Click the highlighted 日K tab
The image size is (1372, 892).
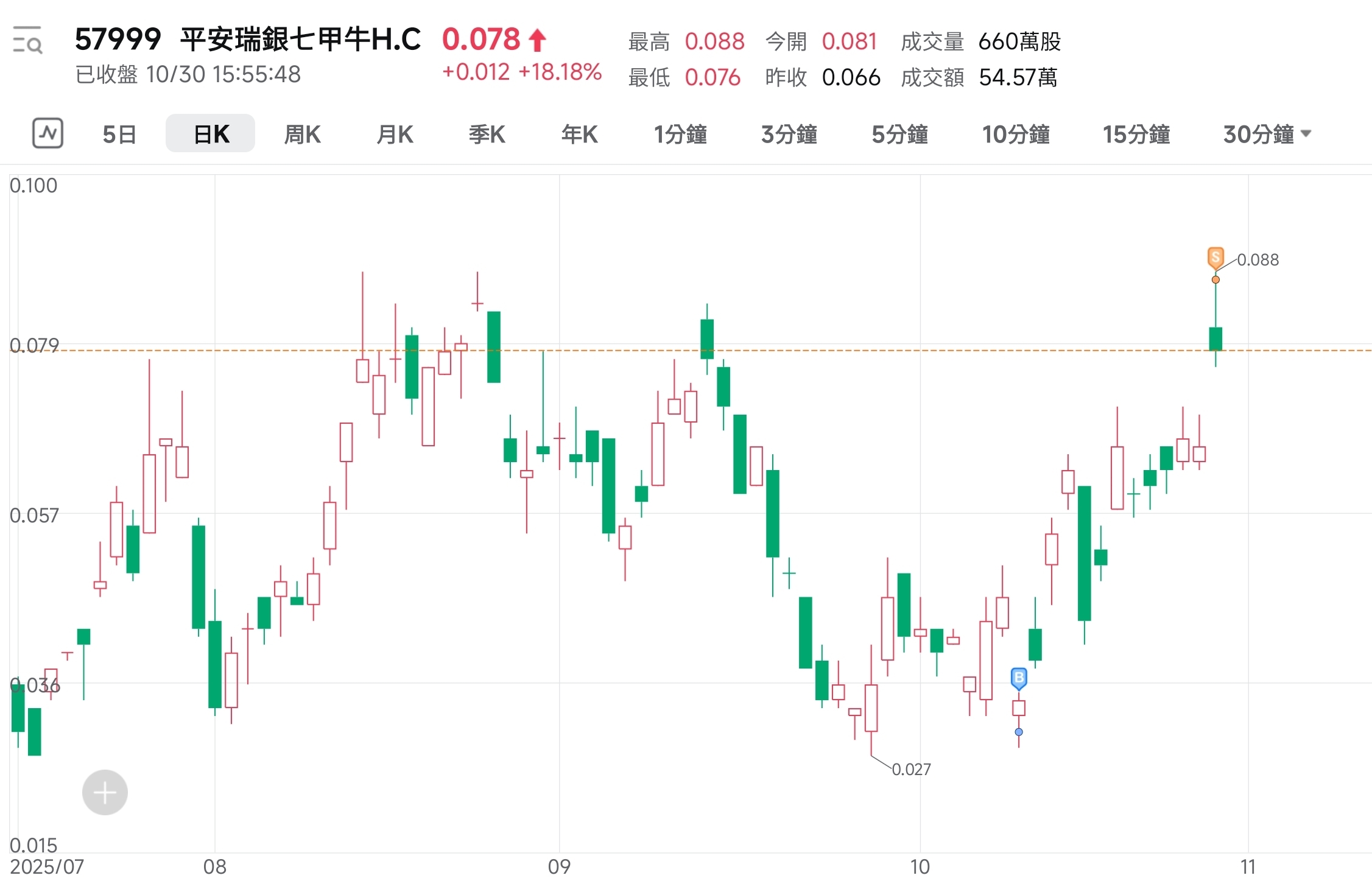point(210,133)
